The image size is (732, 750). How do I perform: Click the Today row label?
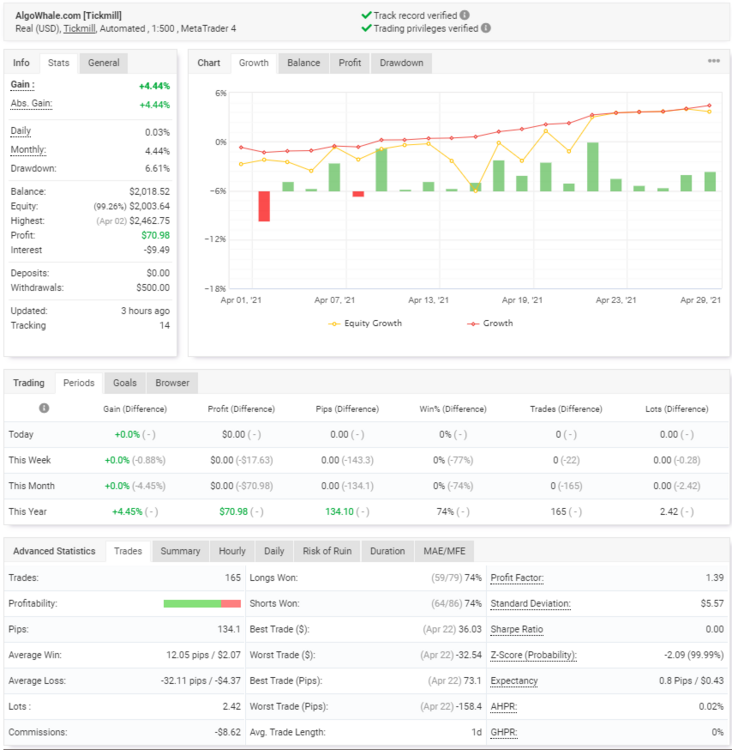coord(21,434)
